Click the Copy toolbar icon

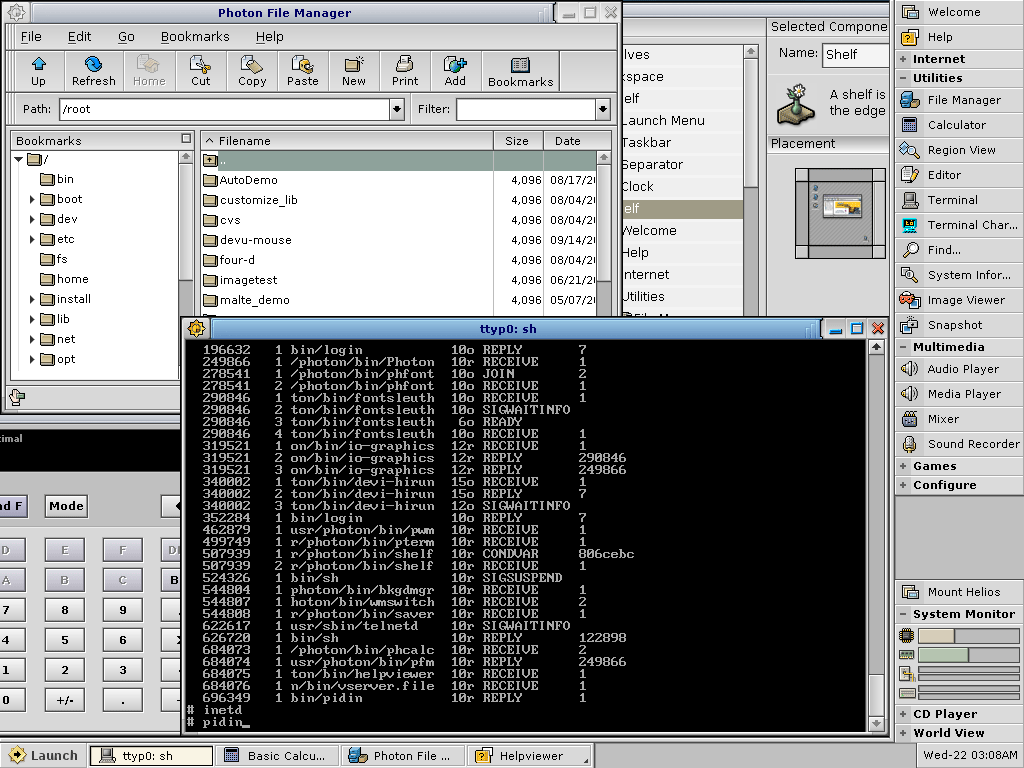click(x=252, y=71)
